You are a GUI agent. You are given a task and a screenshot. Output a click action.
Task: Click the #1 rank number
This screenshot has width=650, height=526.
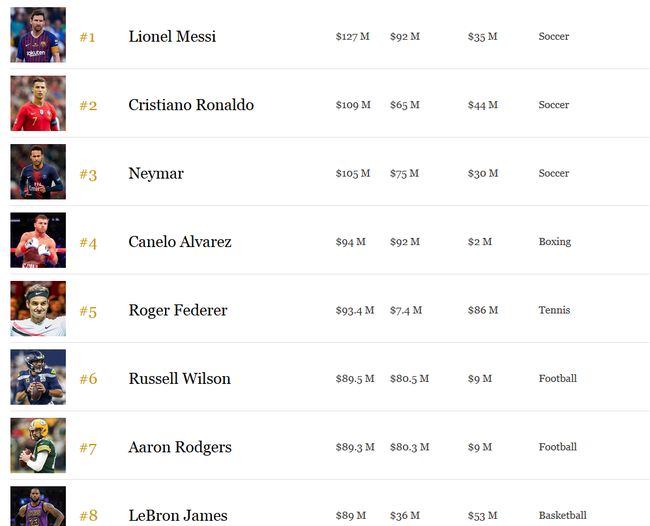click(88, 38)
